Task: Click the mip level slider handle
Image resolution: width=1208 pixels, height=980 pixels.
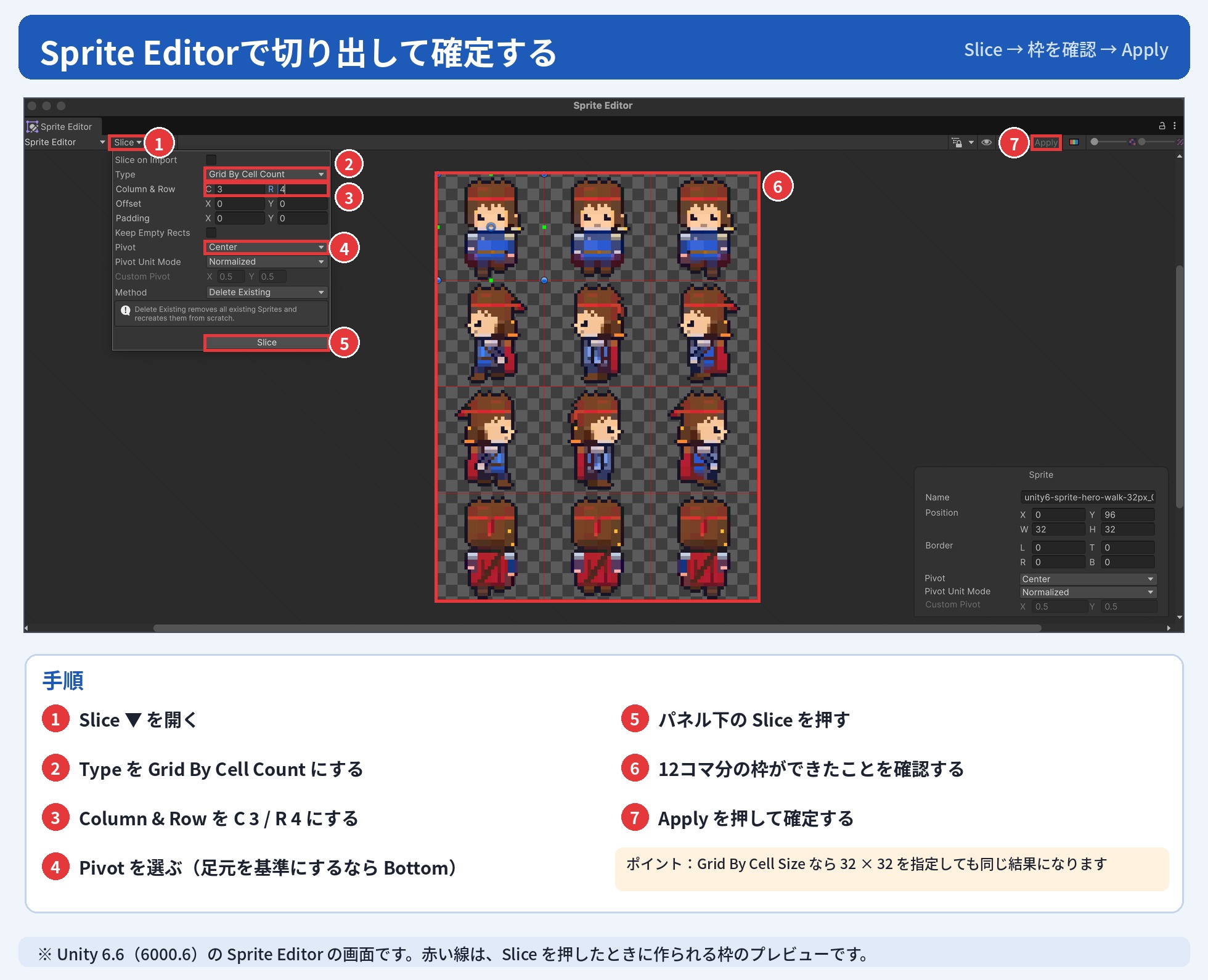Action: pyautogui.click(x=1142, y=142)
